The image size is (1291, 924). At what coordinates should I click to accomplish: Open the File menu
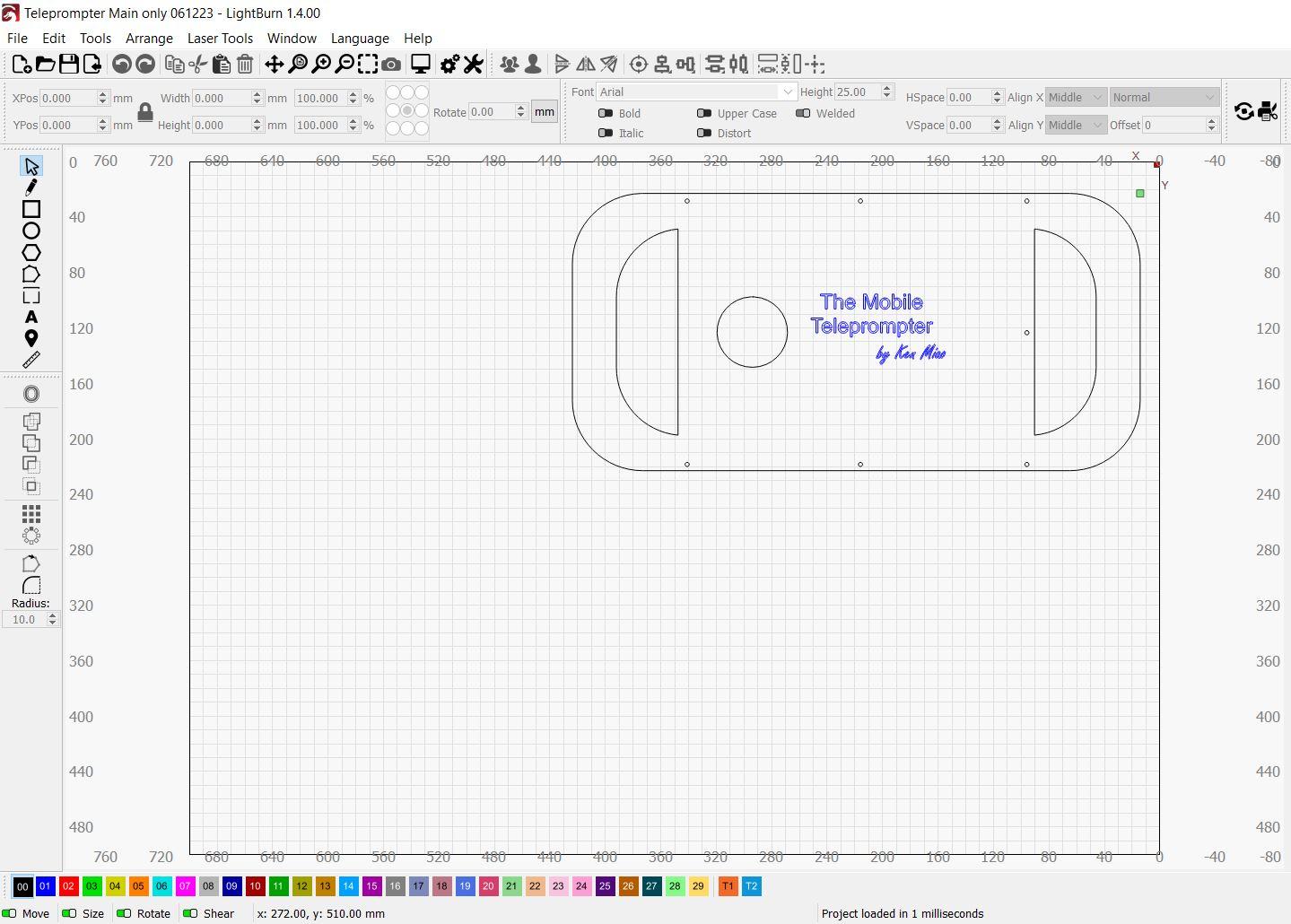click(17, 38)
